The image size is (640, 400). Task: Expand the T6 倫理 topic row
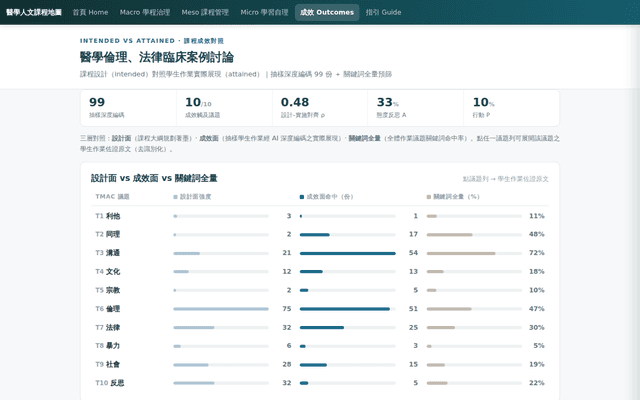point(320,309)
